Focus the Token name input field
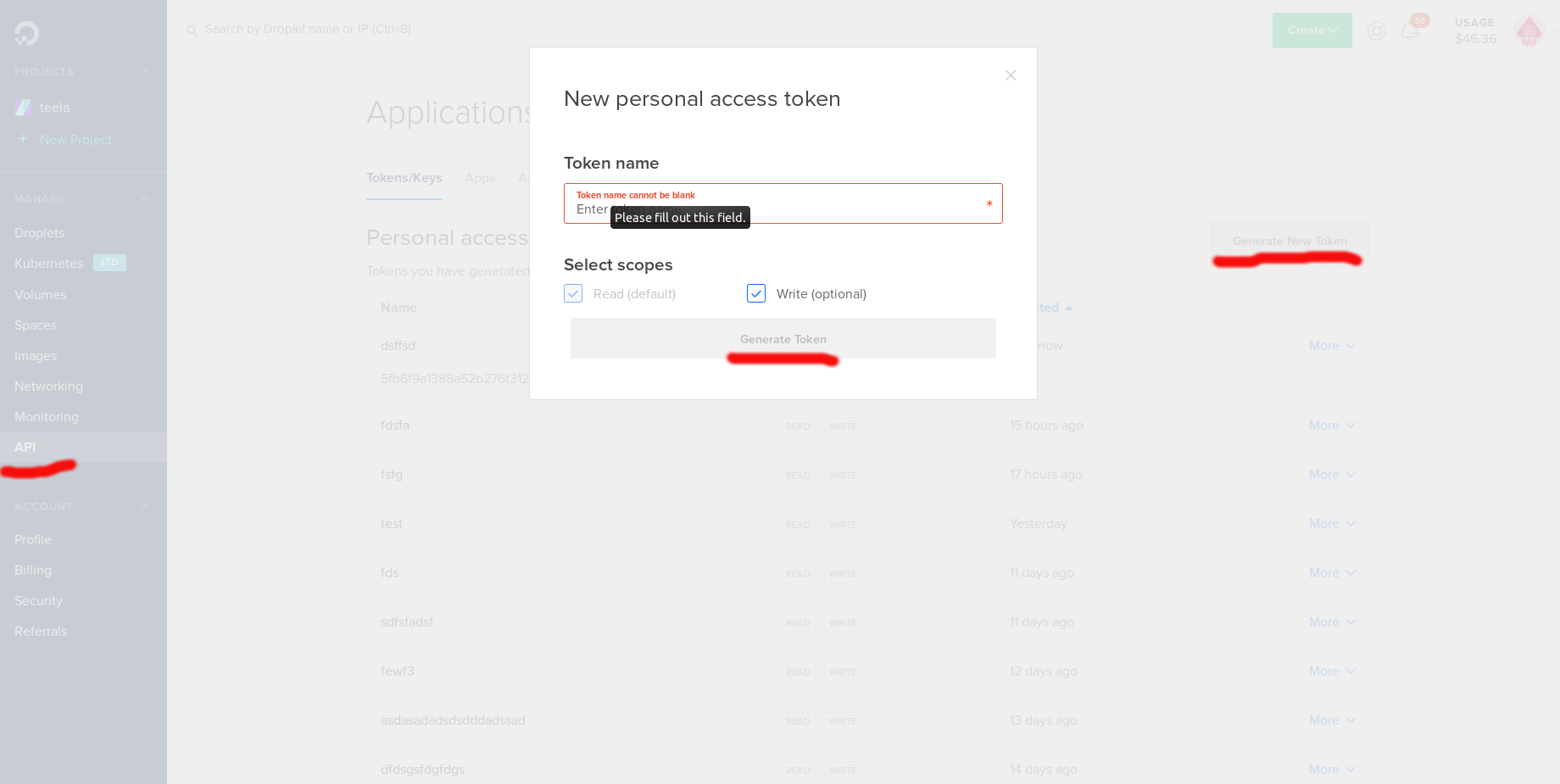 click(783, 203)
